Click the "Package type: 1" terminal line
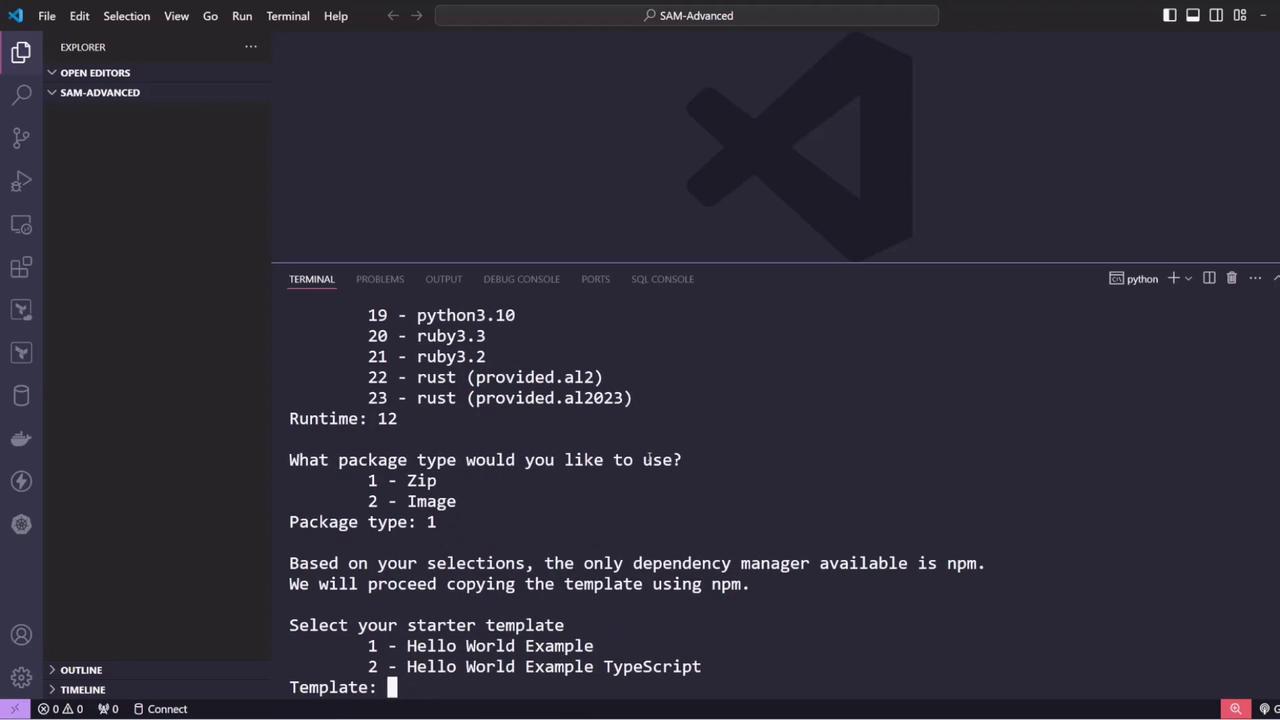This screenshot has width=1280, height=720. (x=363, y=522)
